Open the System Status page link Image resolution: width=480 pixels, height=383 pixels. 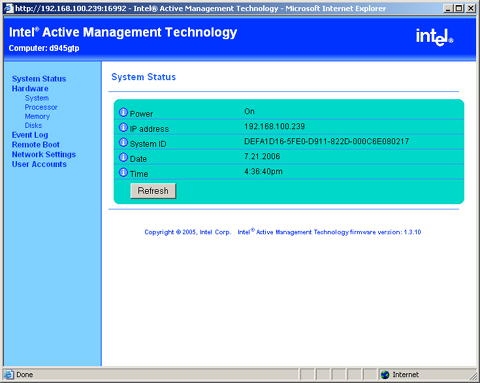click(x=39, y=79)
